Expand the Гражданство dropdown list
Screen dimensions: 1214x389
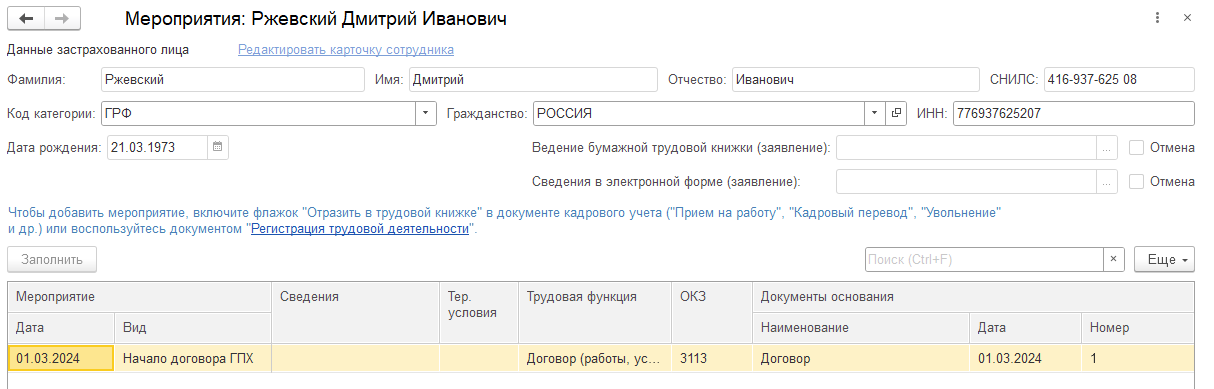pyautogui.click(x=875, y=114)
